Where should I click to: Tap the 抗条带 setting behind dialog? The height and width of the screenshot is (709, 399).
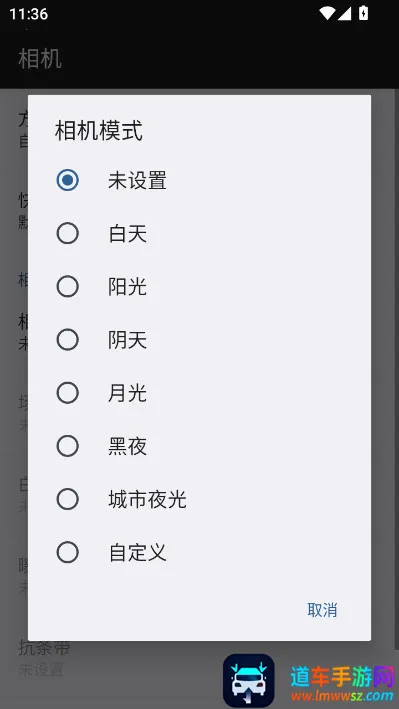[44, 648]
